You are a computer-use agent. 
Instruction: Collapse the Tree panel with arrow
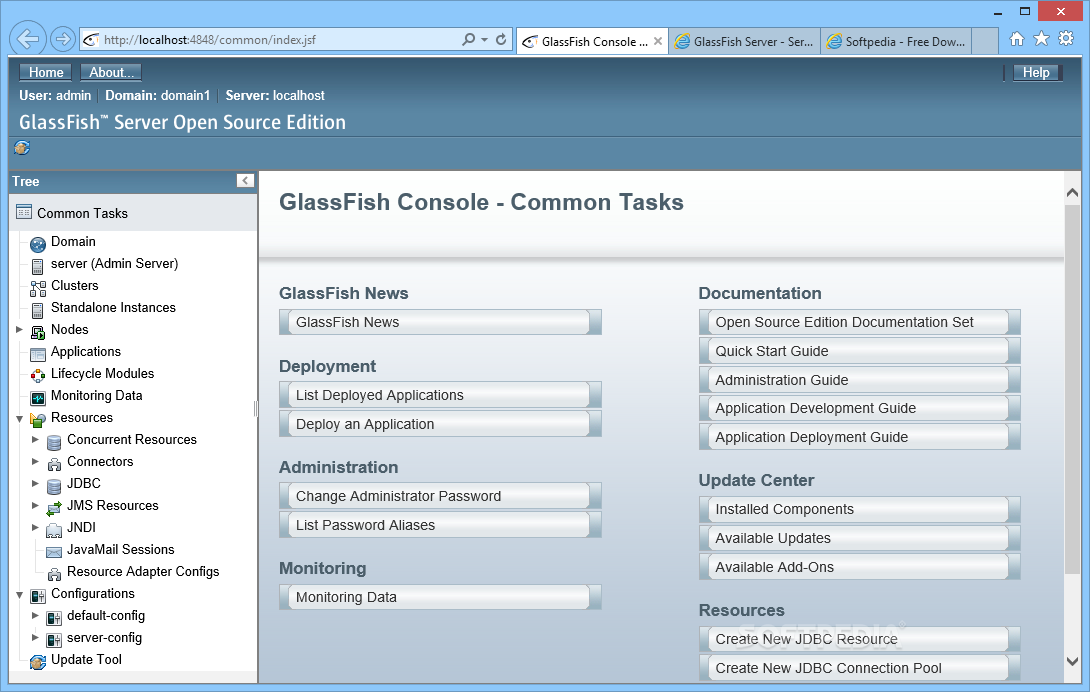point(245,181)
